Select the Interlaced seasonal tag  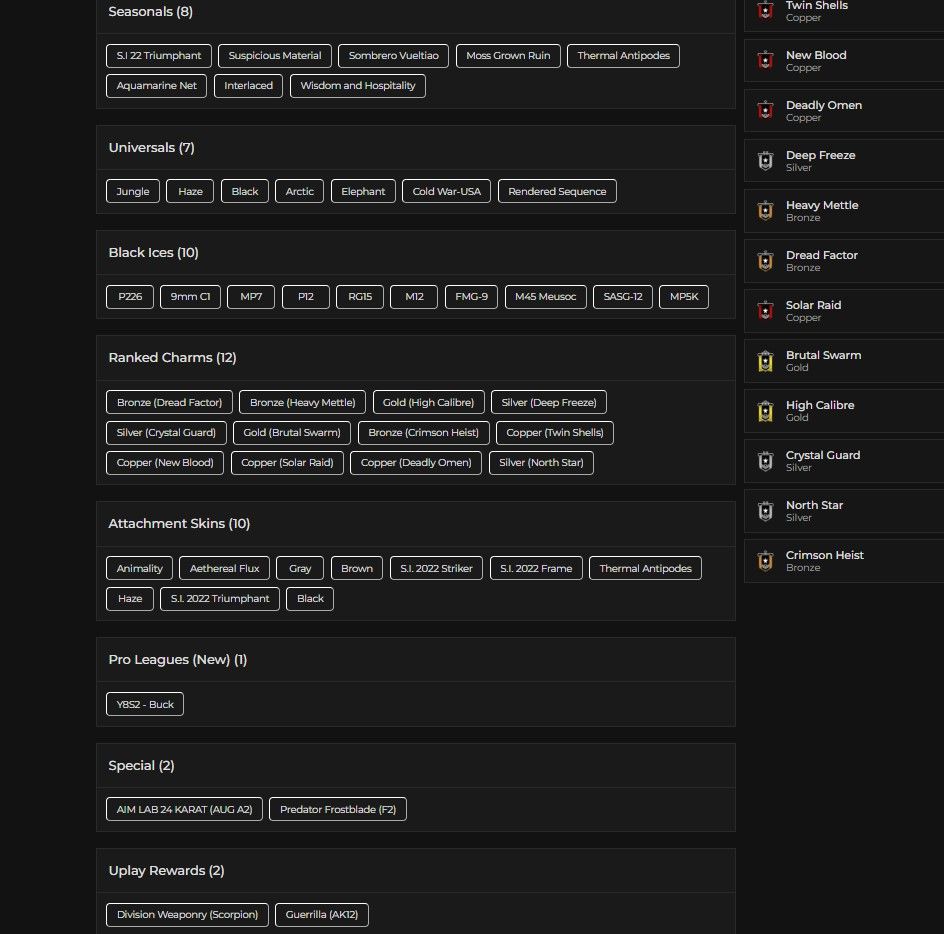click(x=249, y=86)
